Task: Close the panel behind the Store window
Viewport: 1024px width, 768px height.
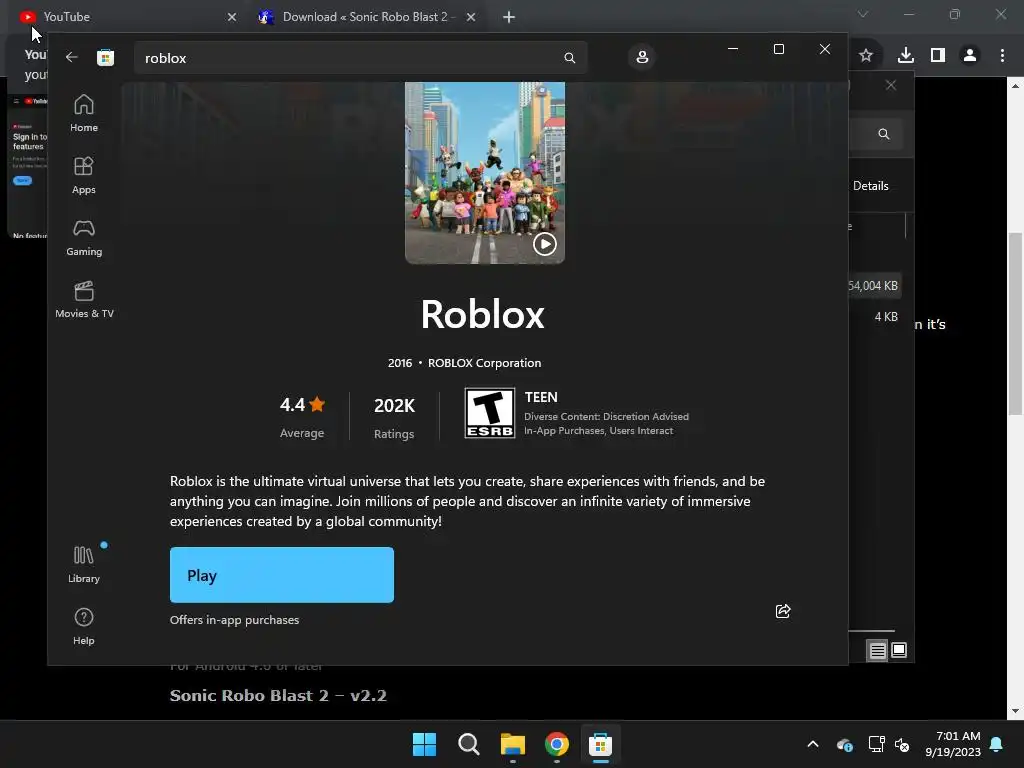Action: (x=891, y=86)
